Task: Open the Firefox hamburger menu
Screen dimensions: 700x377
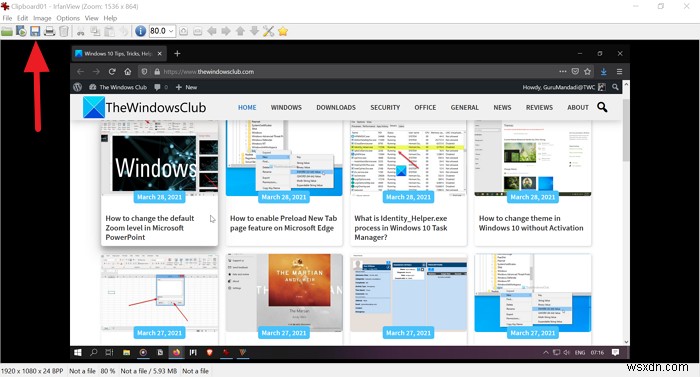Action: click(x=619, y=71)
